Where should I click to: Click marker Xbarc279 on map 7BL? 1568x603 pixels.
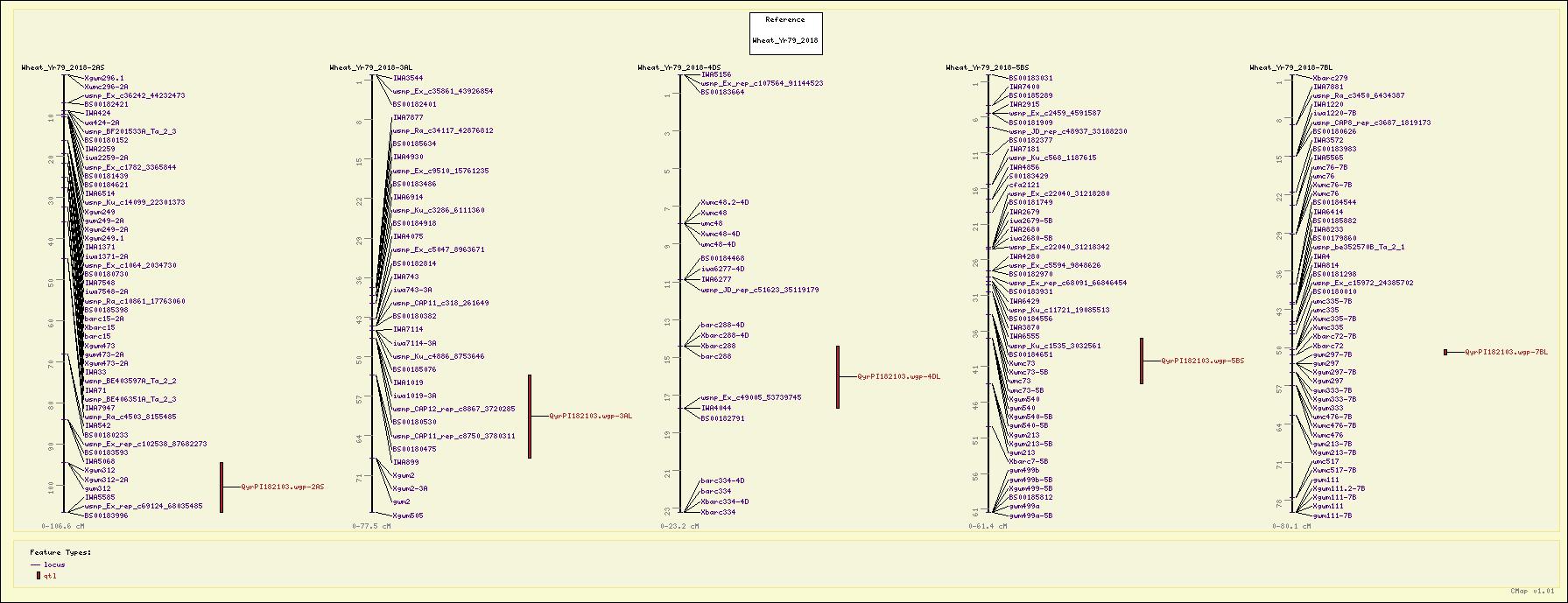1330,78
